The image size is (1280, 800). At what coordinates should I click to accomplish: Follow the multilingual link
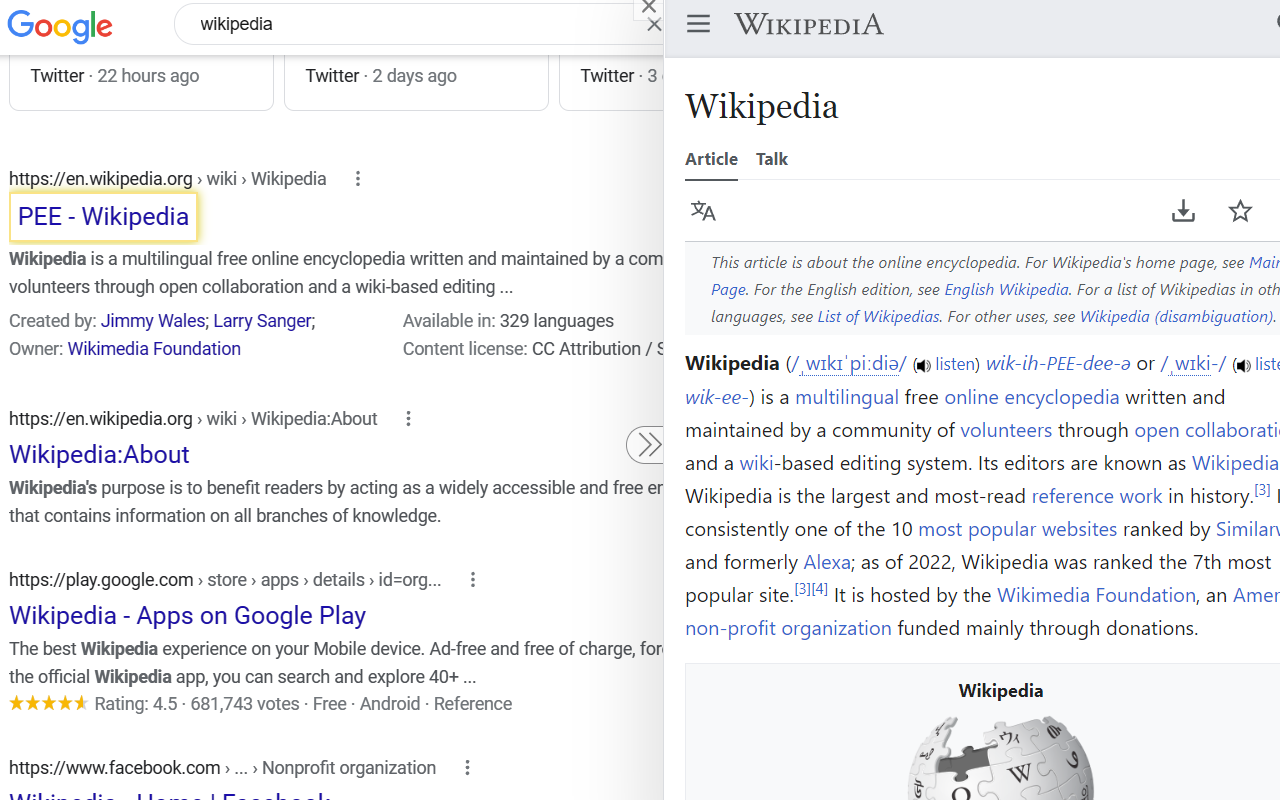point(847,397)
